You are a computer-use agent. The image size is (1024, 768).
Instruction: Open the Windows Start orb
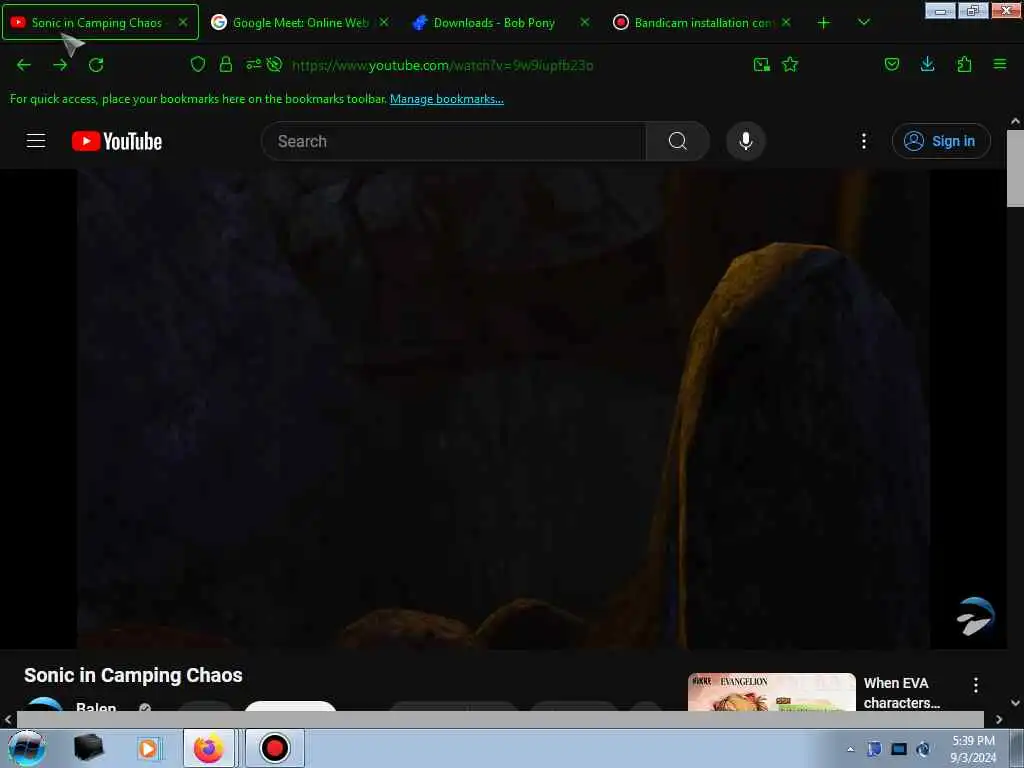click(27, 748)
